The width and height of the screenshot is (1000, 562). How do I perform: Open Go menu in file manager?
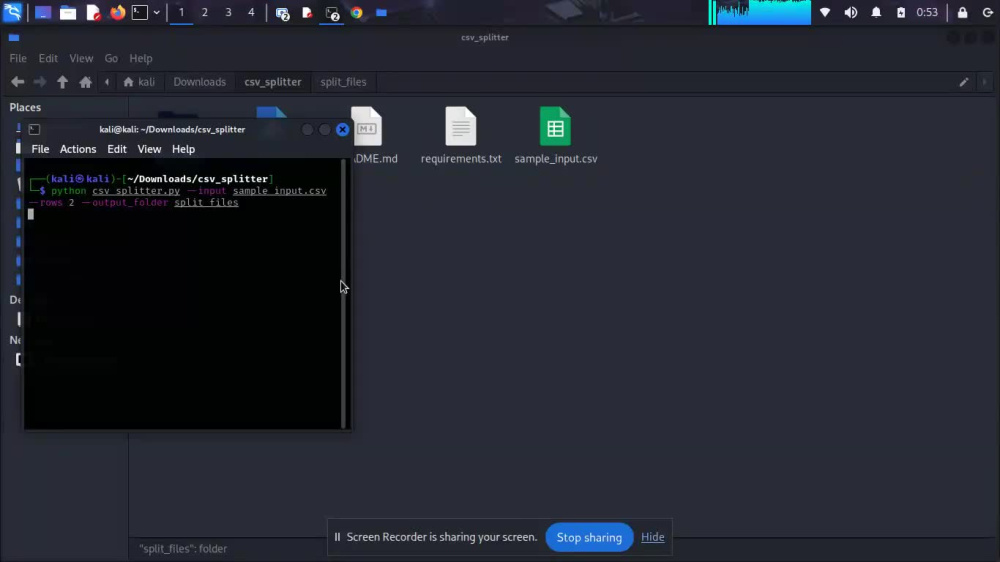(x=111, y=58)
